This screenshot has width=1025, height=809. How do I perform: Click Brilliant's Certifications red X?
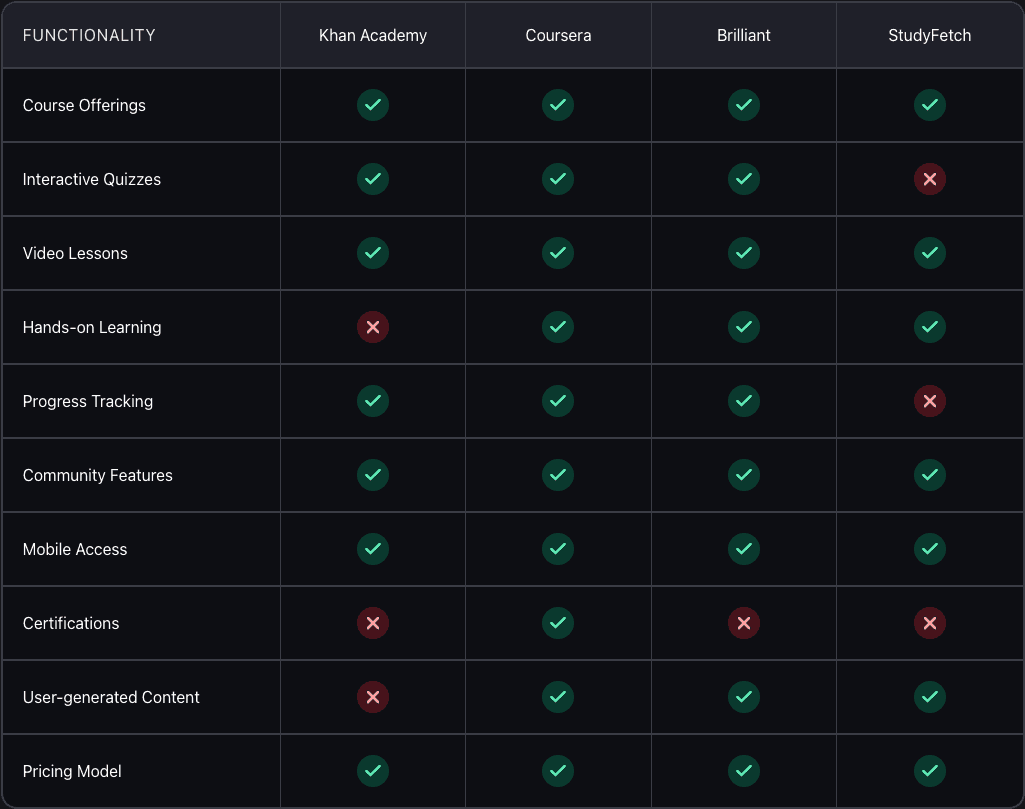click(x=743, y=623)
